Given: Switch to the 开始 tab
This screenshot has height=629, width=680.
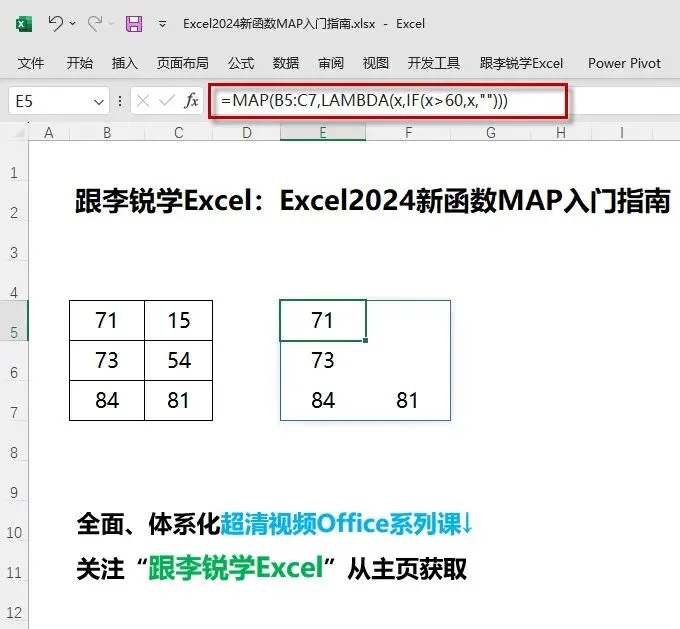Looking at the screenshot, I should click(79, 63).
